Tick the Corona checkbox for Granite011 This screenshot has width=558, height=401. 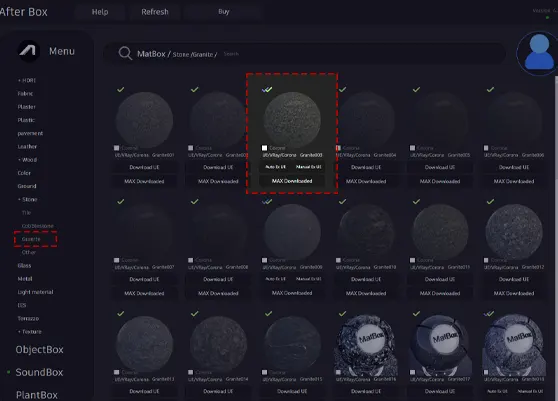pos(412,260)
